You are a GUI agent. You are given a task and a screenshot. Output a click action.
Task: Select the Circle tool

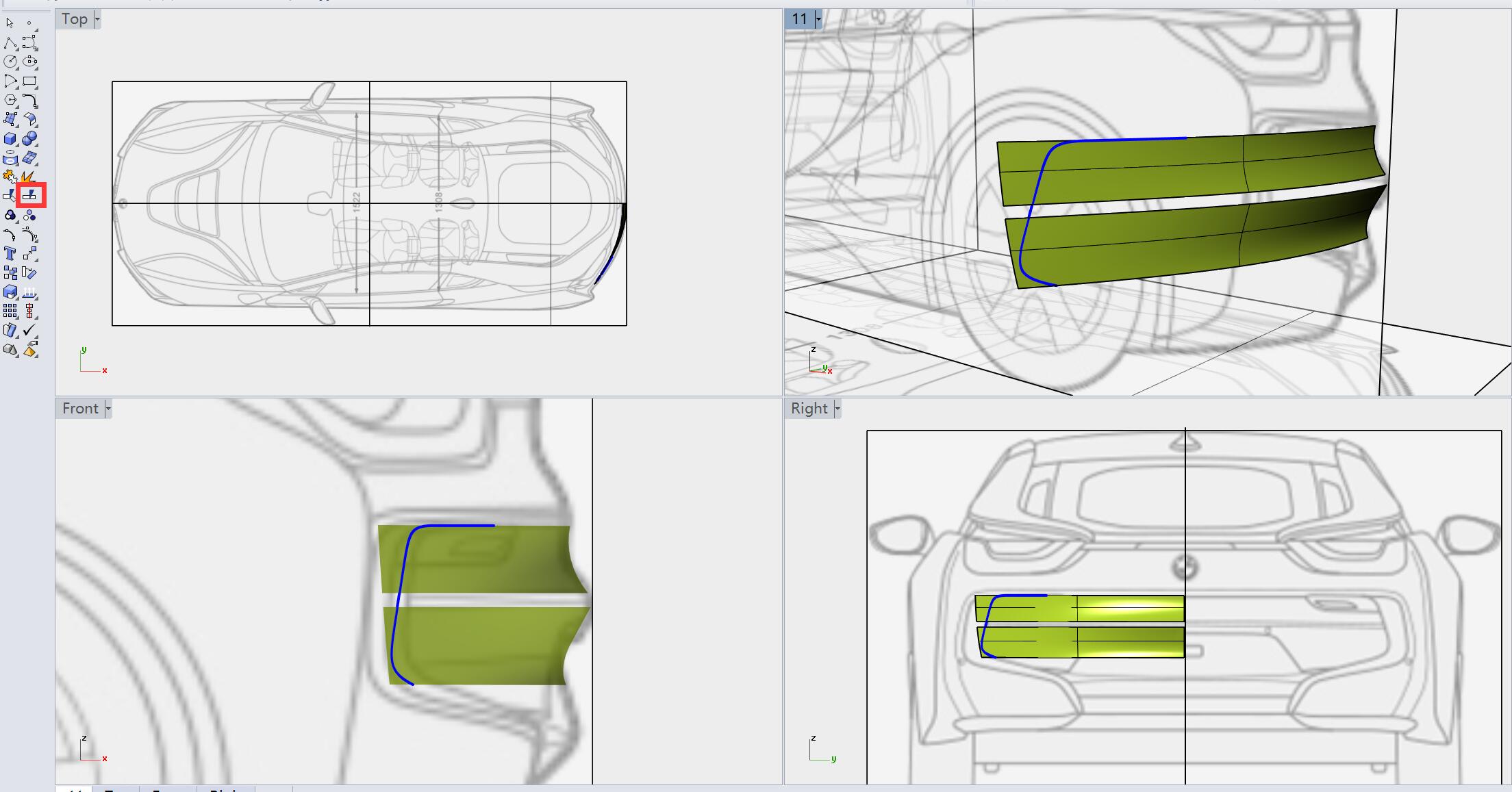[10, 62]
